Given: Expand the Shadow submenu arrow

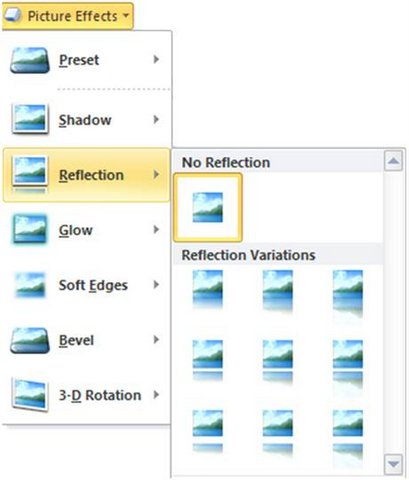Looking at the screenshot, I should pos(156,119).
